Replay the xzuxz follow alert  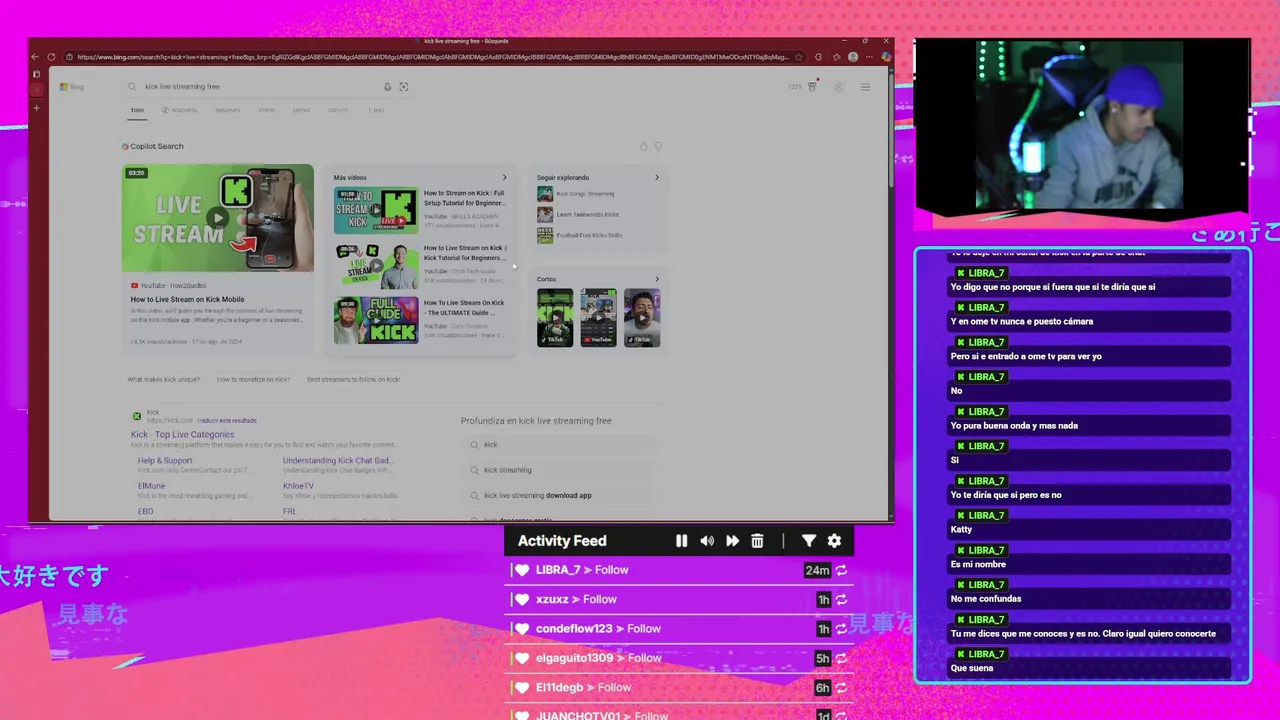click(841, 600)
